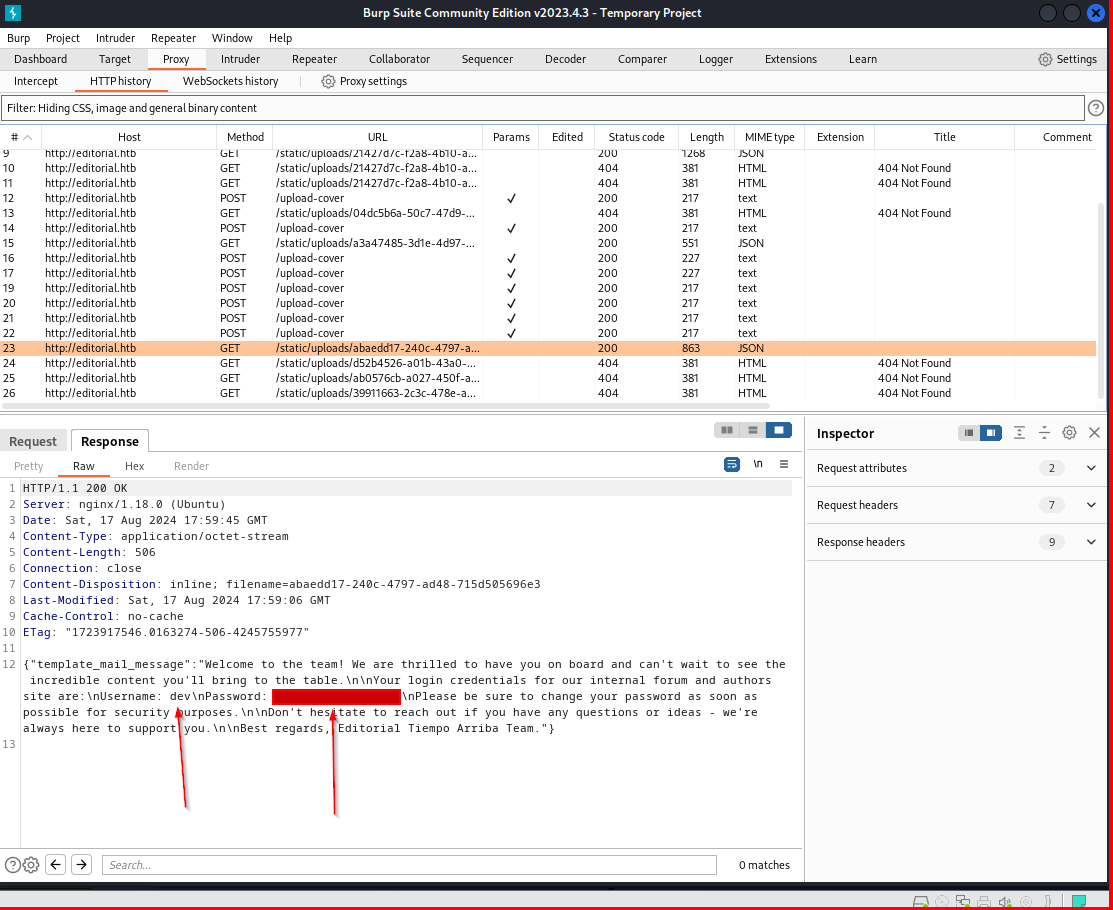Screen dimensions: 1113x910
Task: Set Inspector to the right layout icon
Action: point(991,433)
